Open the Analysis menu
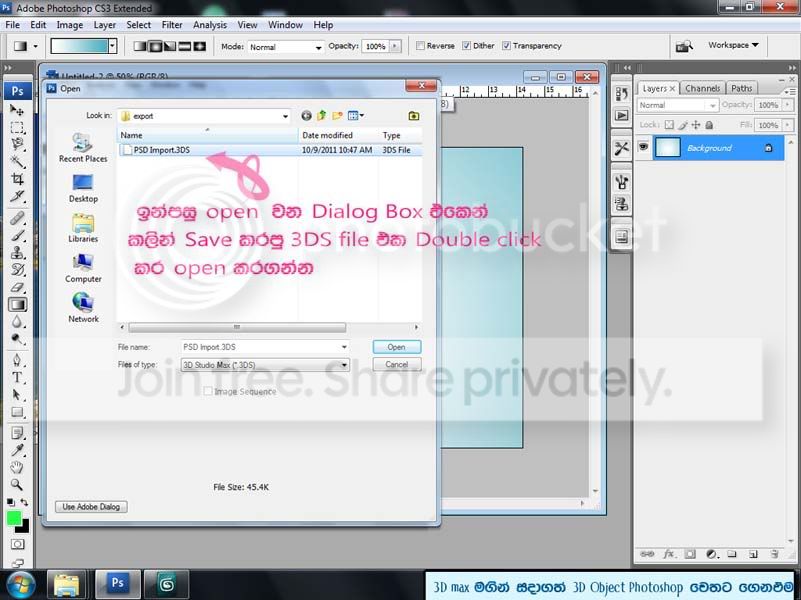 pyautogui.click(x=209, y=25)
